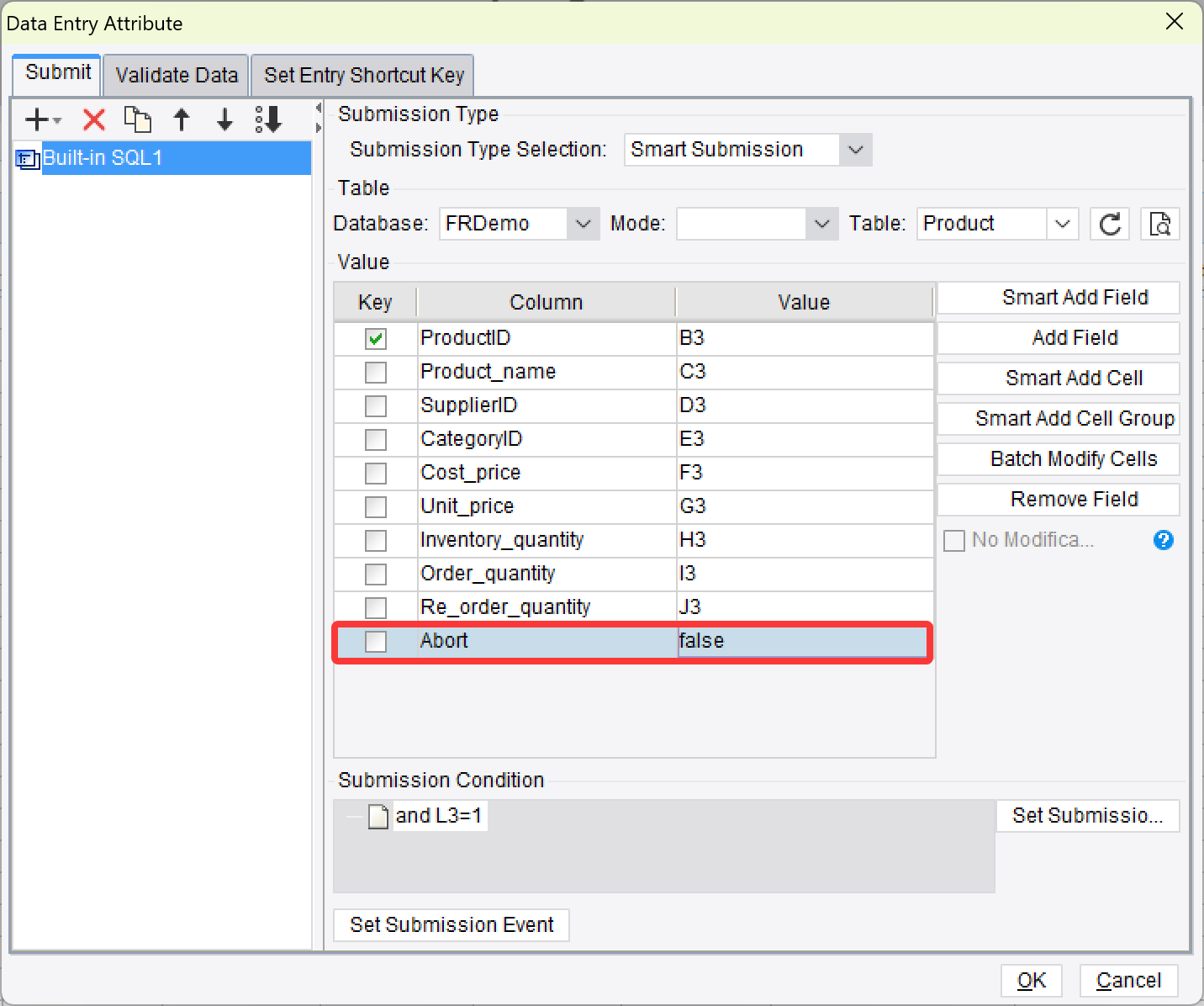Viewport: 1204px width, 1006px height.
Task: Preview table data using the document preview icon
Action: click(1159, 224)
